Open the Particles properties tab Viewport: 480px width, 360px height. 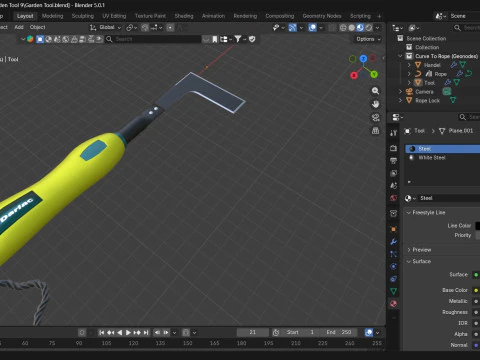coord(393,254)
